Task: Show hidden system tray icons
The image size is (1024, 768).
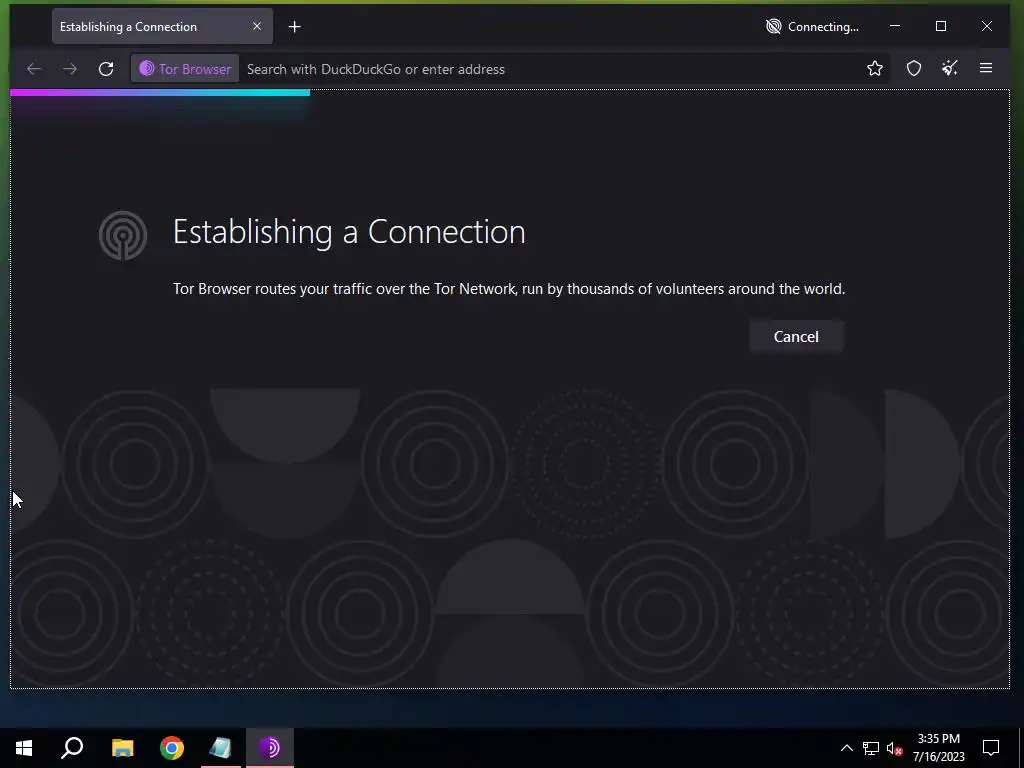Action: (846, 748)
